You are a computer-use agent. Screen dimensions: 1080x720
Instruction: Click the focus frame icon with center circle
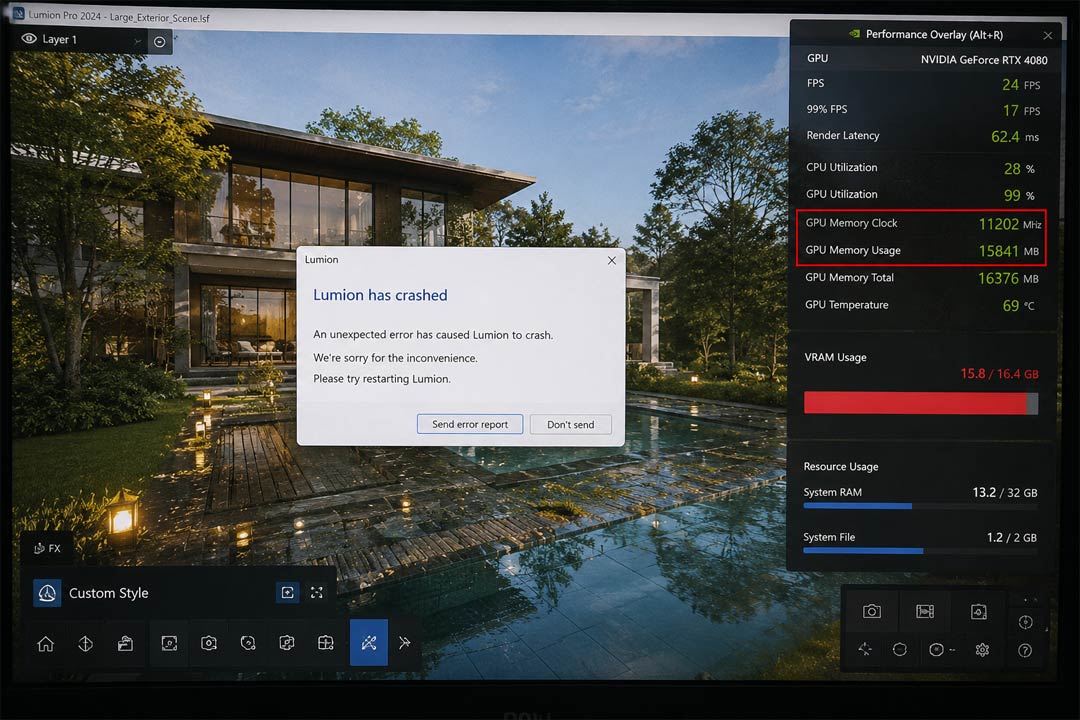tap(169, 643)
